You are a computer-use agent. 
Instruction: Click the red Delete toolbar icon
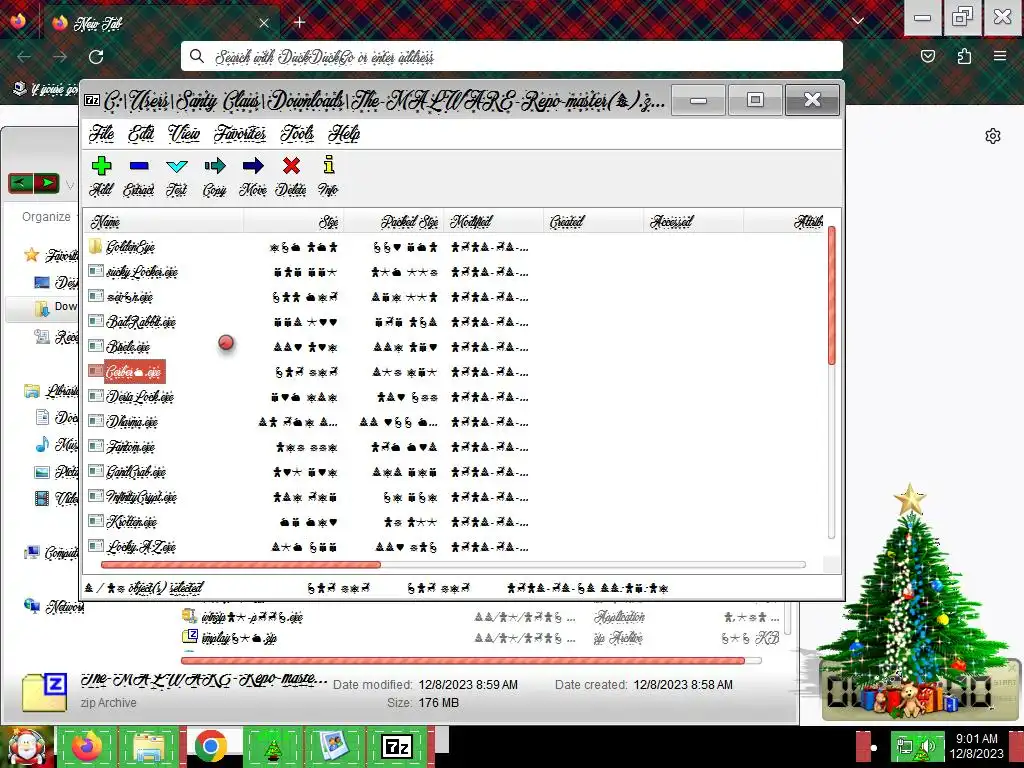(x=291, y=166)
